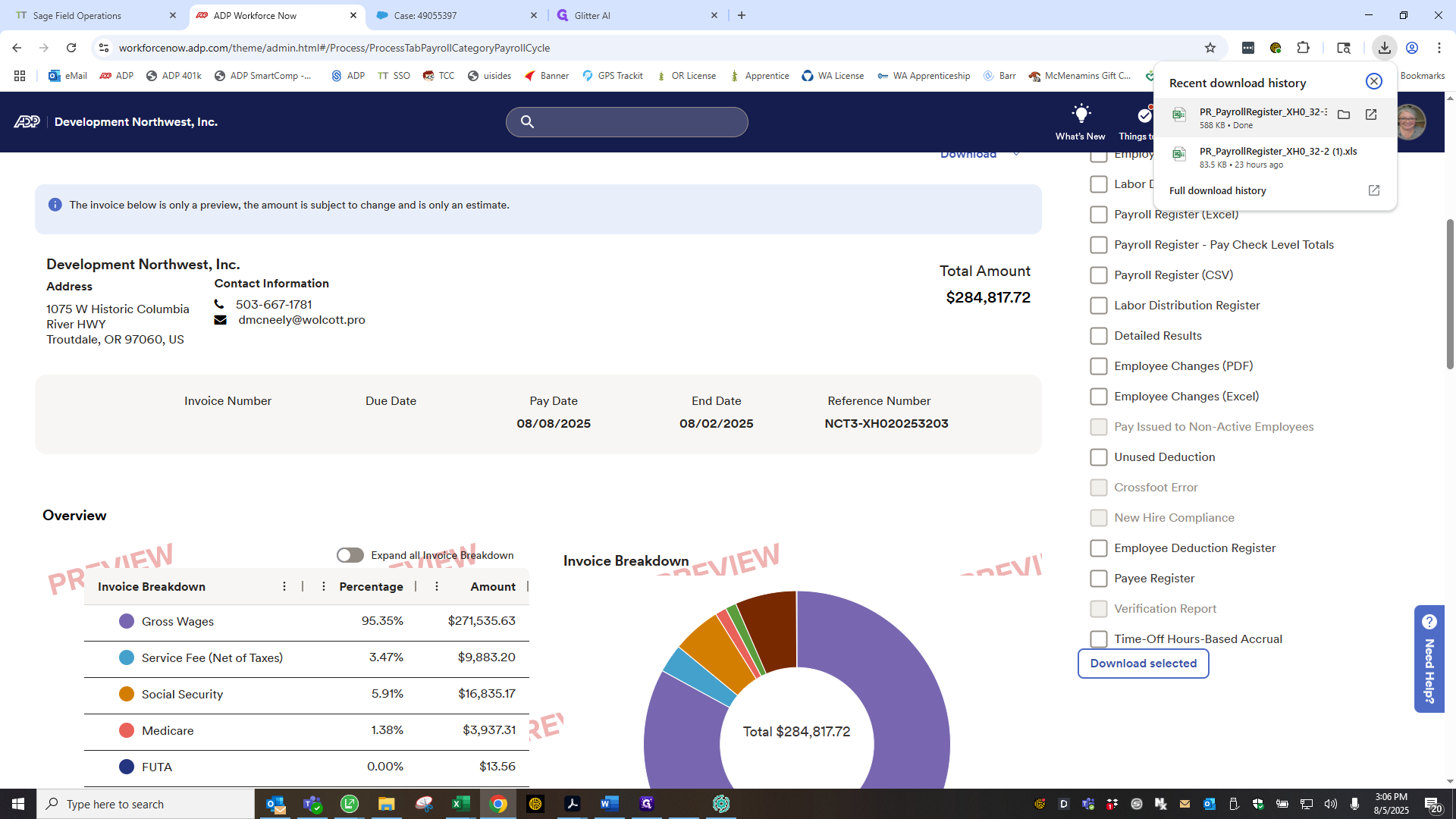This screenshot has width=1456, height=819.
Task: Check Labor Distribution Register checkbox
Action: 1098,306
